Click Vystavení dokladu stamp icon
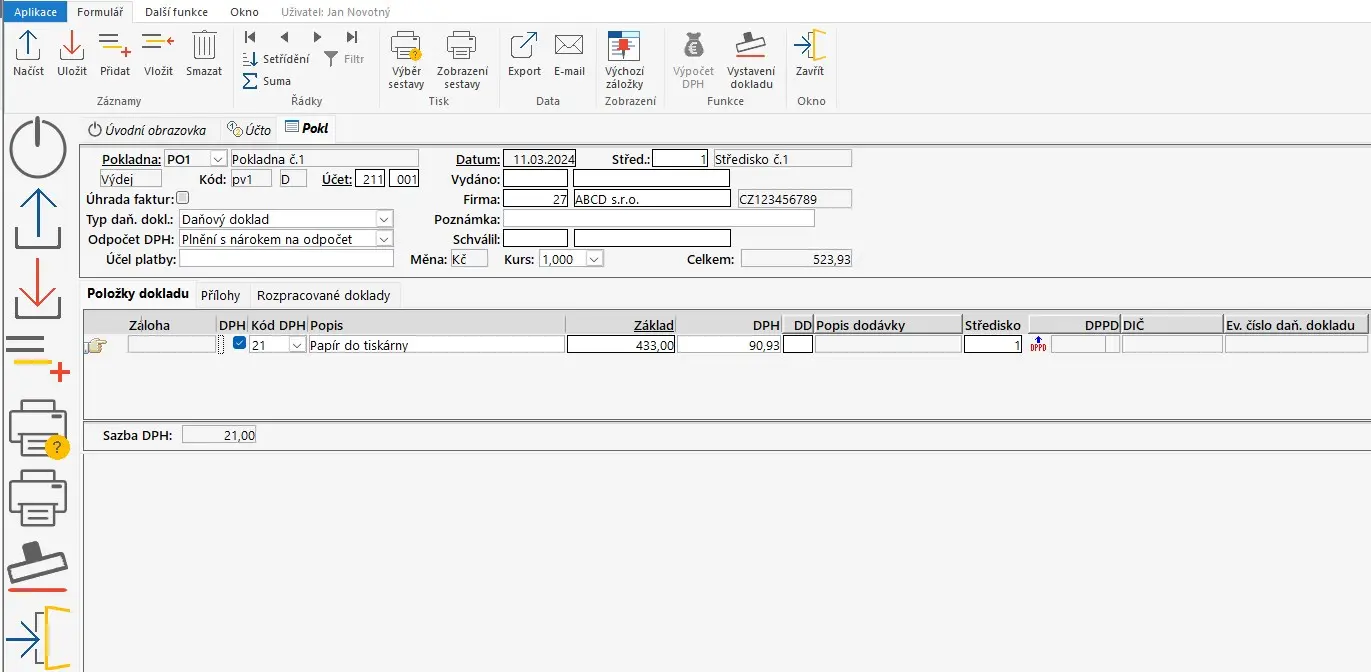Image resolution: width=1371 pixels, height=672 pixels. [x=750, y=46]
